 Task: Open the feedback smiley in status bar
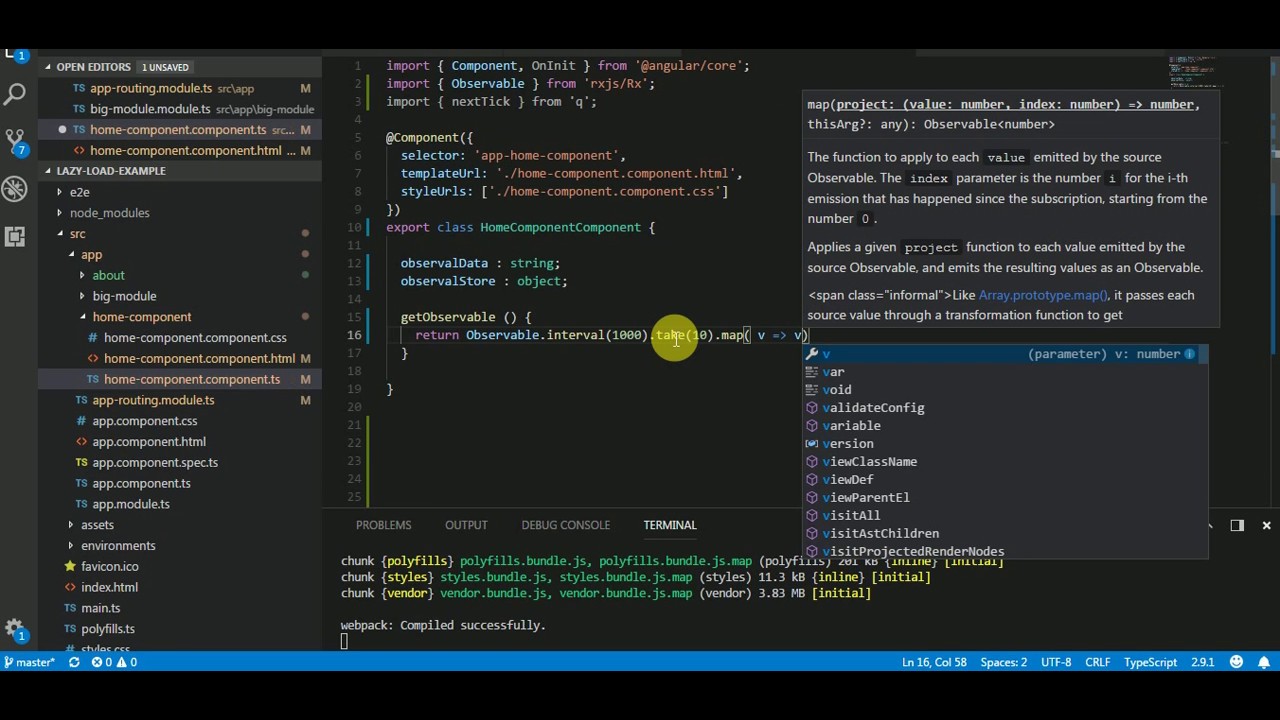coord(1237,662)
